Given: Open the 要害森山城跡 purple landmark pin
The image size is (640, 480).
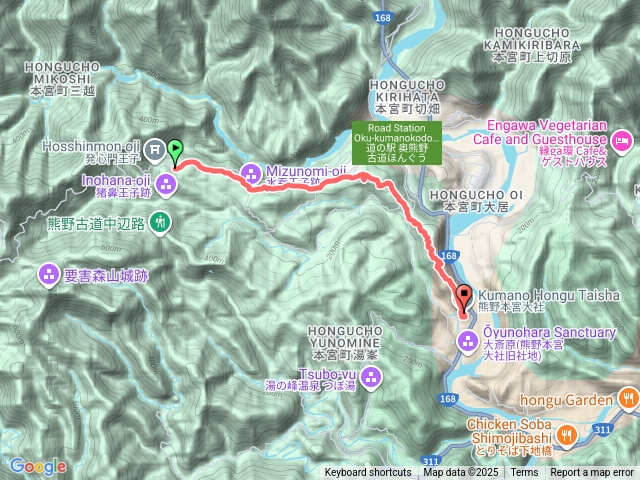Looking at the screenshot, I should pos(49,276).
